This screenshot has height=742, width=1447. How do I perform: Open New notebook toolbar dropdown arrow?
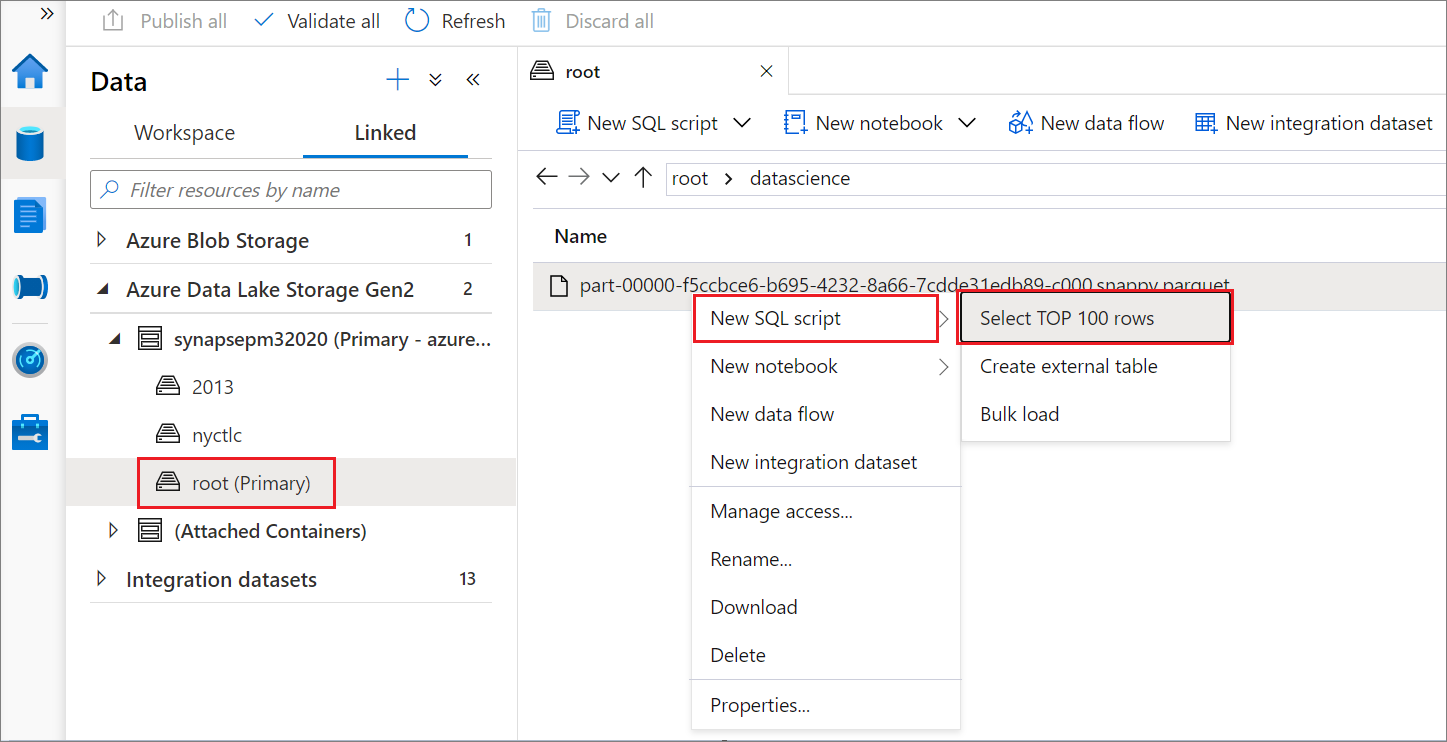(967, 123)
